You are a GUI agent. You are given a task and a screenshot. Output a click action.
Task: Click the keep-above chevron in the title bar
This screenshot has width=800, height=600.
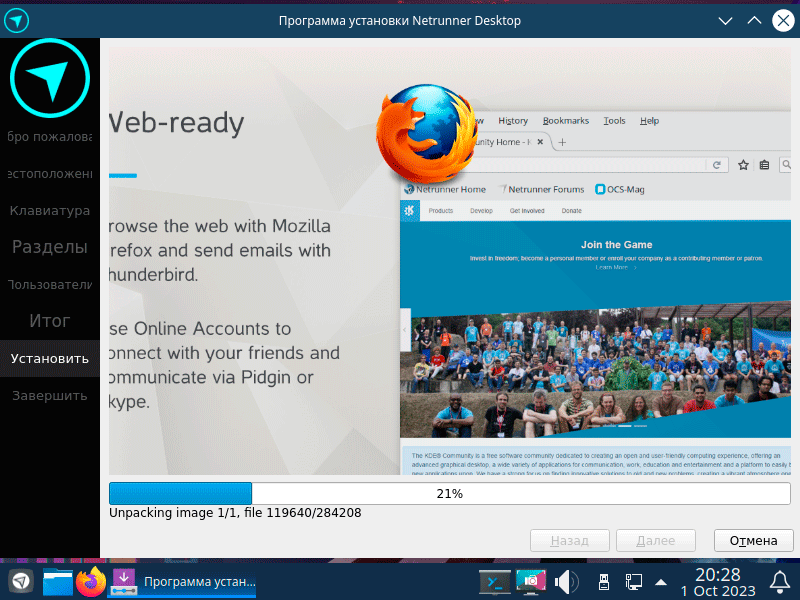click(754, 20)
